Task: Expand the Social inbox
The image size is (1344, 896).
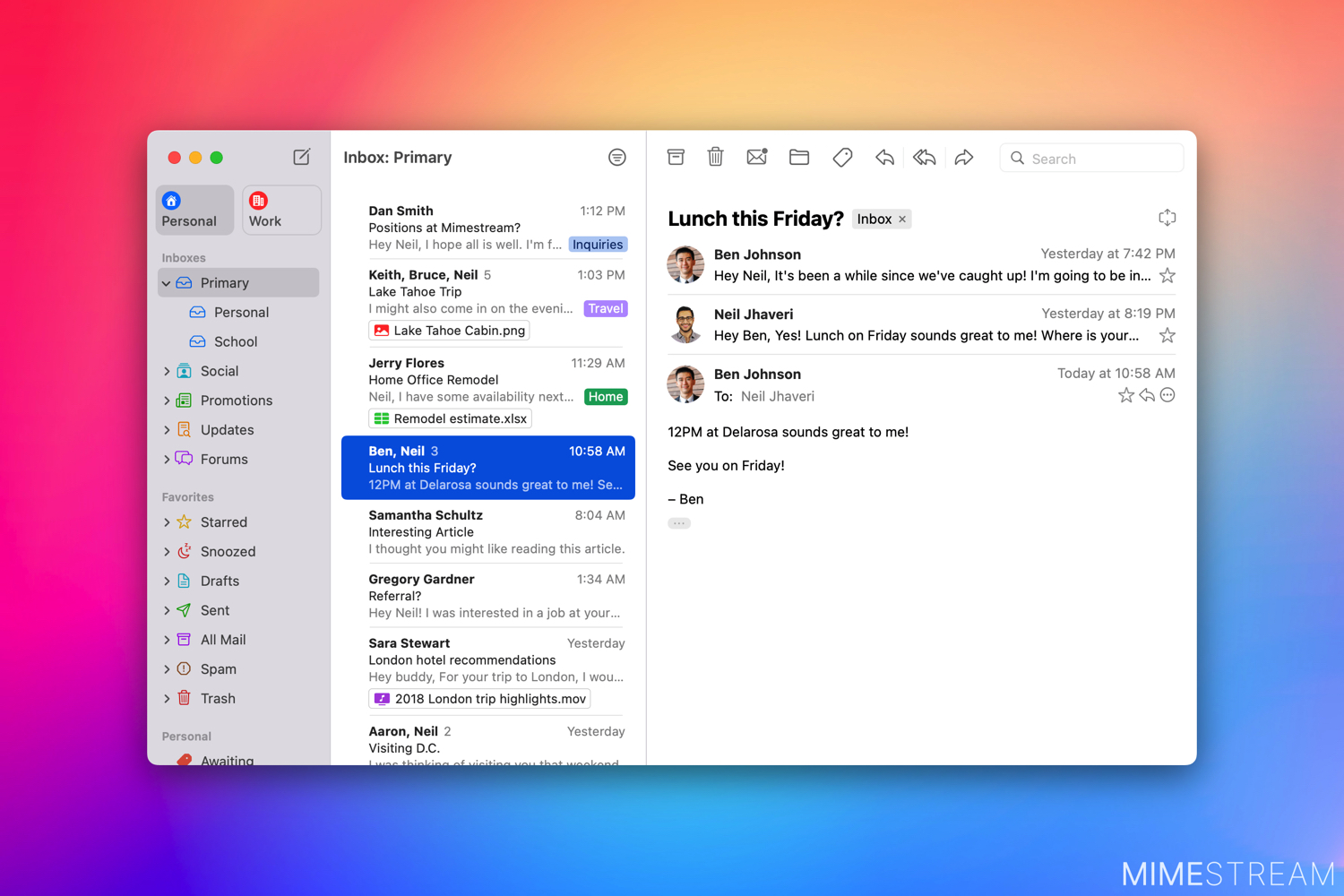Action: [167, 371]
